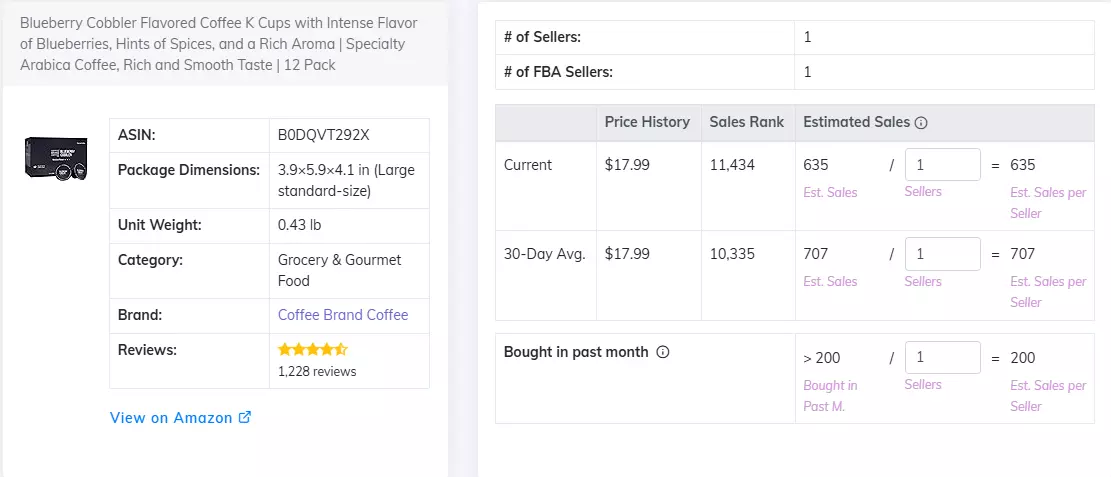Image resolution: width=1111 pixels, height=477 pixels.
Task: Click the external link icon beside View on Amazon
Action: click(x=245, y=417)
